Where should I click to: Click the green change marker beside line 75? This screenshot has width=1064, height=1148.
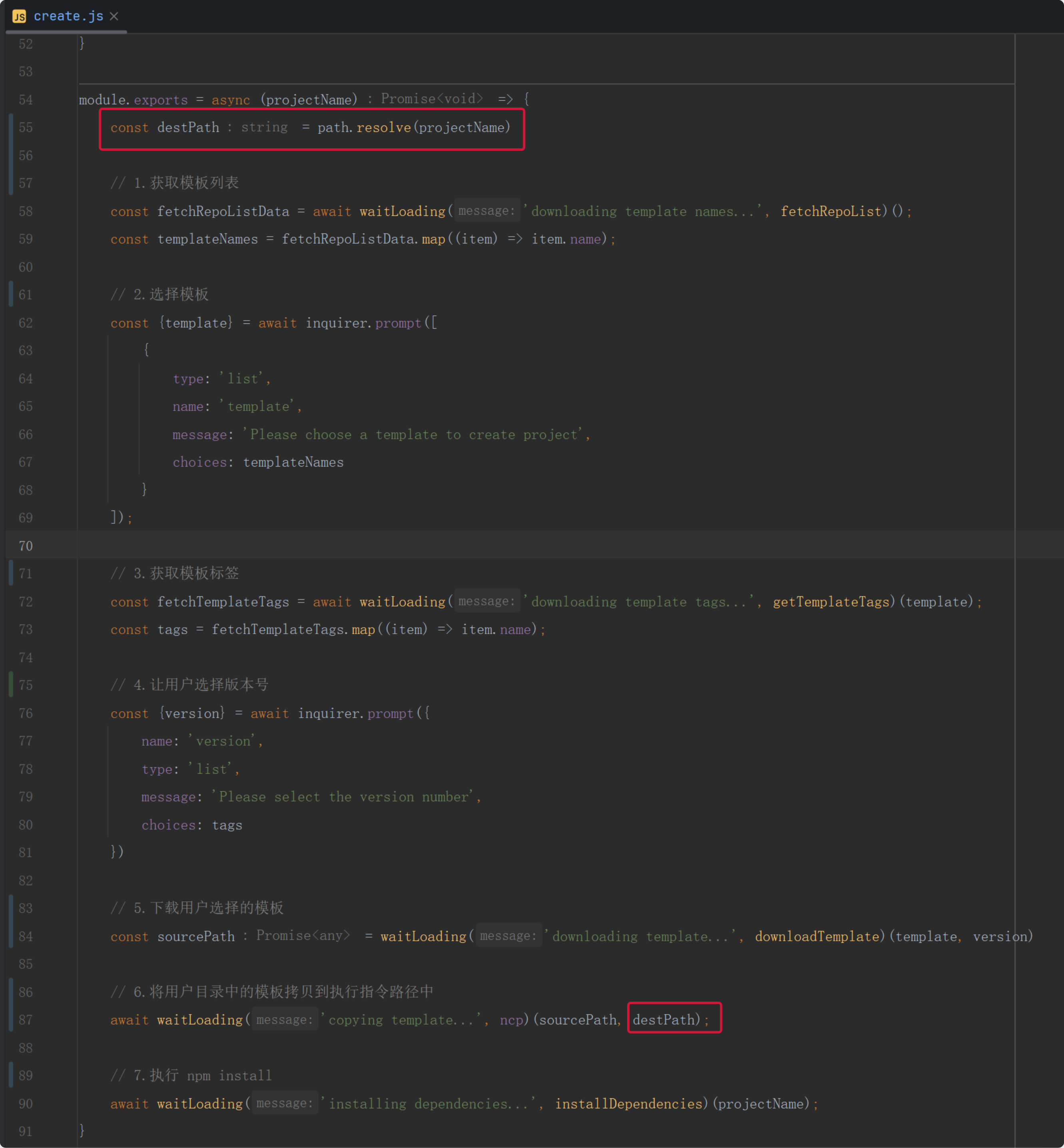tap(11, 685)
